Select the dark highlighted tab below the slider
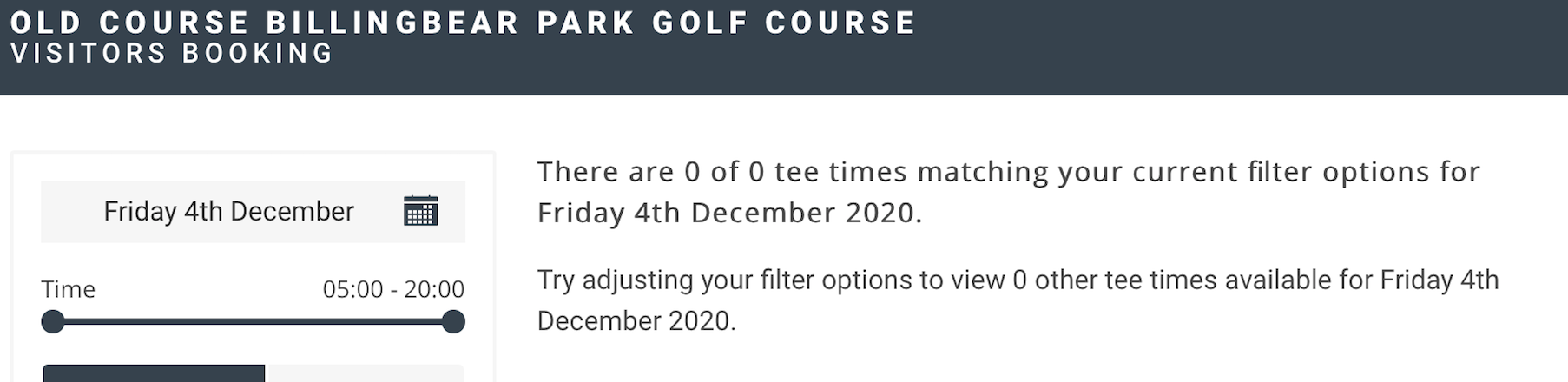The image size is (1568, 382). point(154,374)
